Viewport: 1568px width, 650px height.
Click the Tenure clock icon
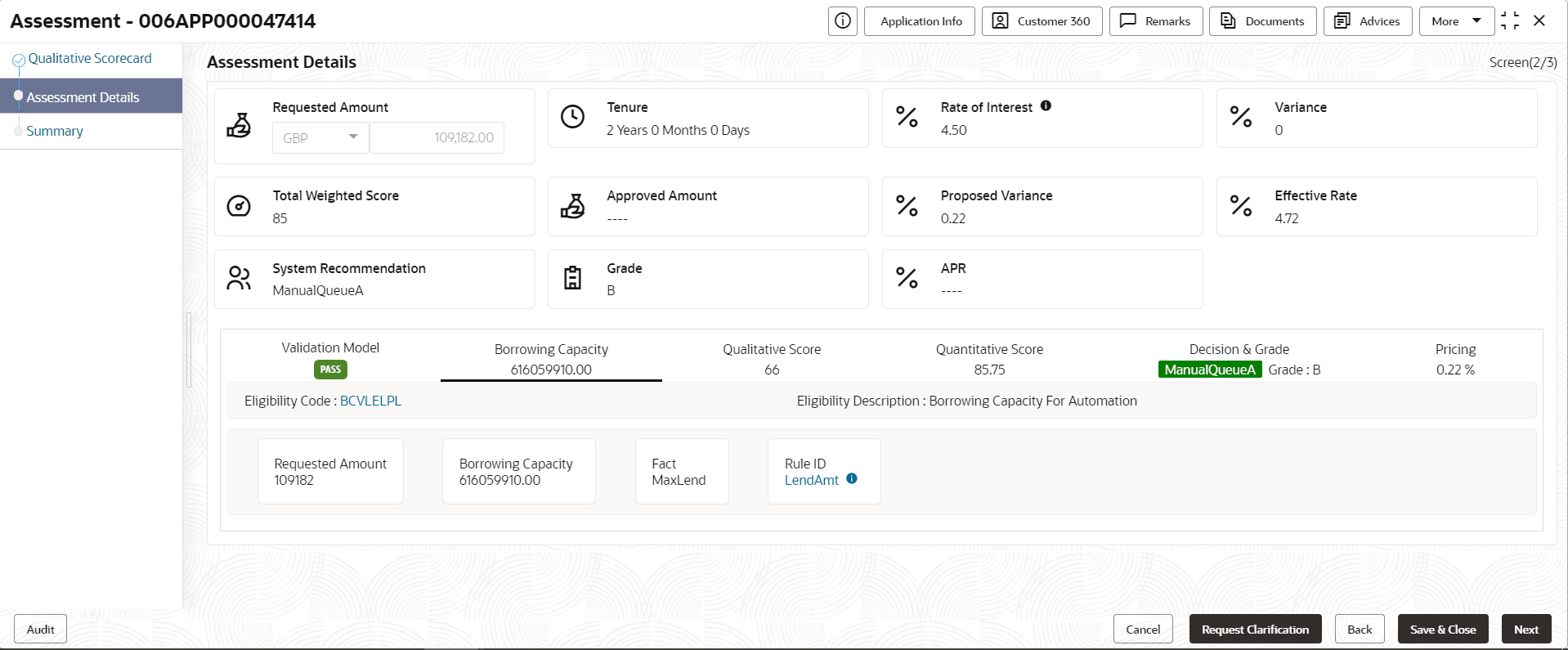[572, 117]
